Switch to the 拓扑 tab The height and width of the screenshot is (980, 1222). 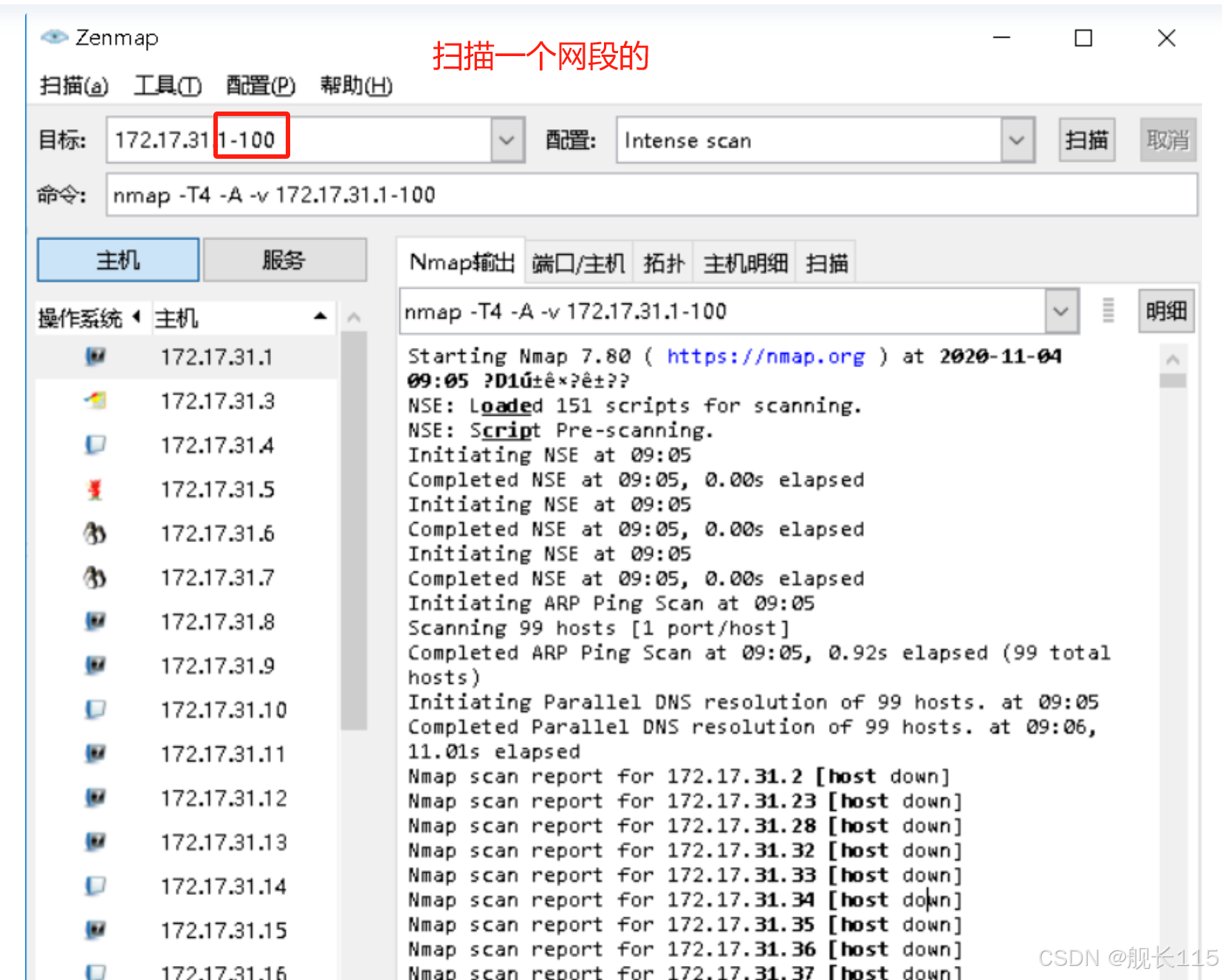[663, 262]
